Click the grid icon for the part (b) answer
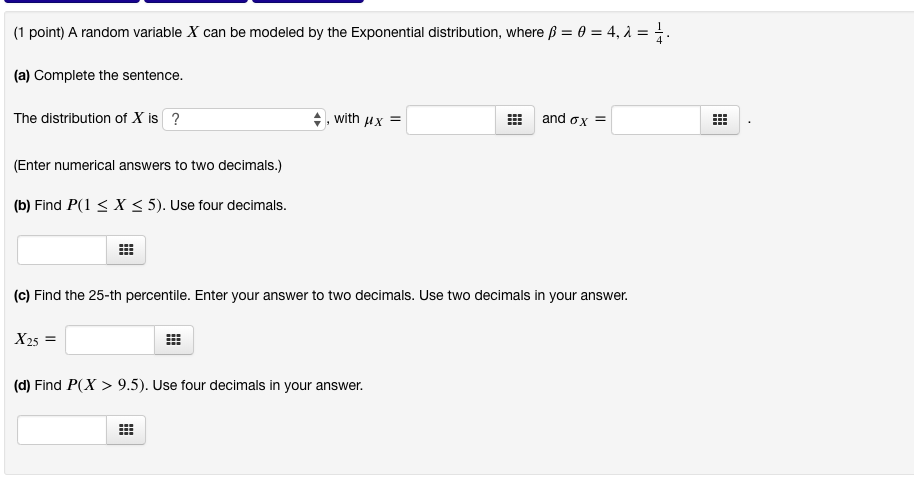914x478 pixels. click(x=126, y=250)
